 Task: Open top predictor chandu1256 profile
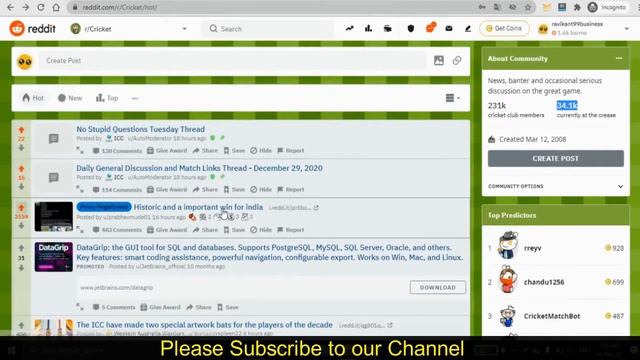(x=544, y=282)
